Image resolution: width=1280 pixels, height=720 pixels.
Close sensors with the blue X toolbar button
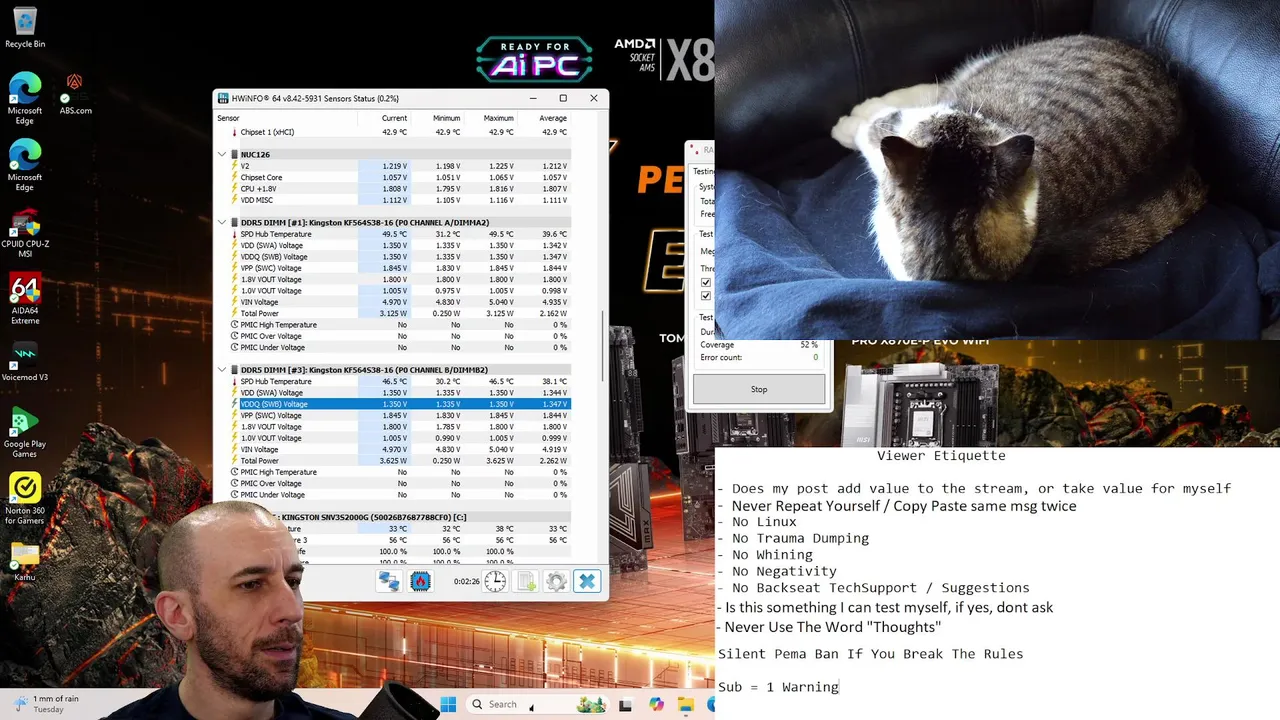(587, 581)
